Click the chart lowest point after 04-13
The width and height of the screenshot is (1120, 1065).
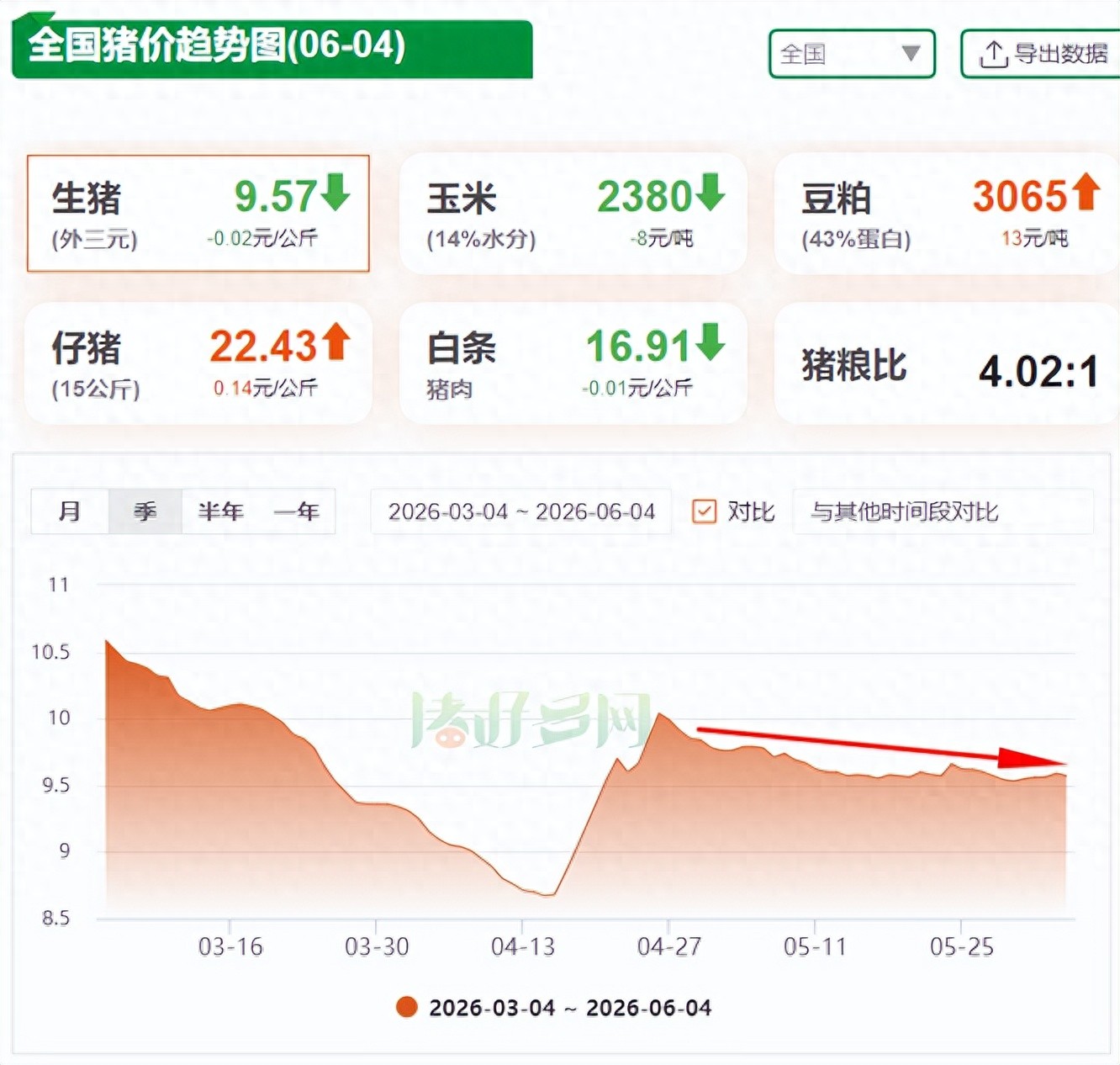pyautogui.click(x=550, y=895)
